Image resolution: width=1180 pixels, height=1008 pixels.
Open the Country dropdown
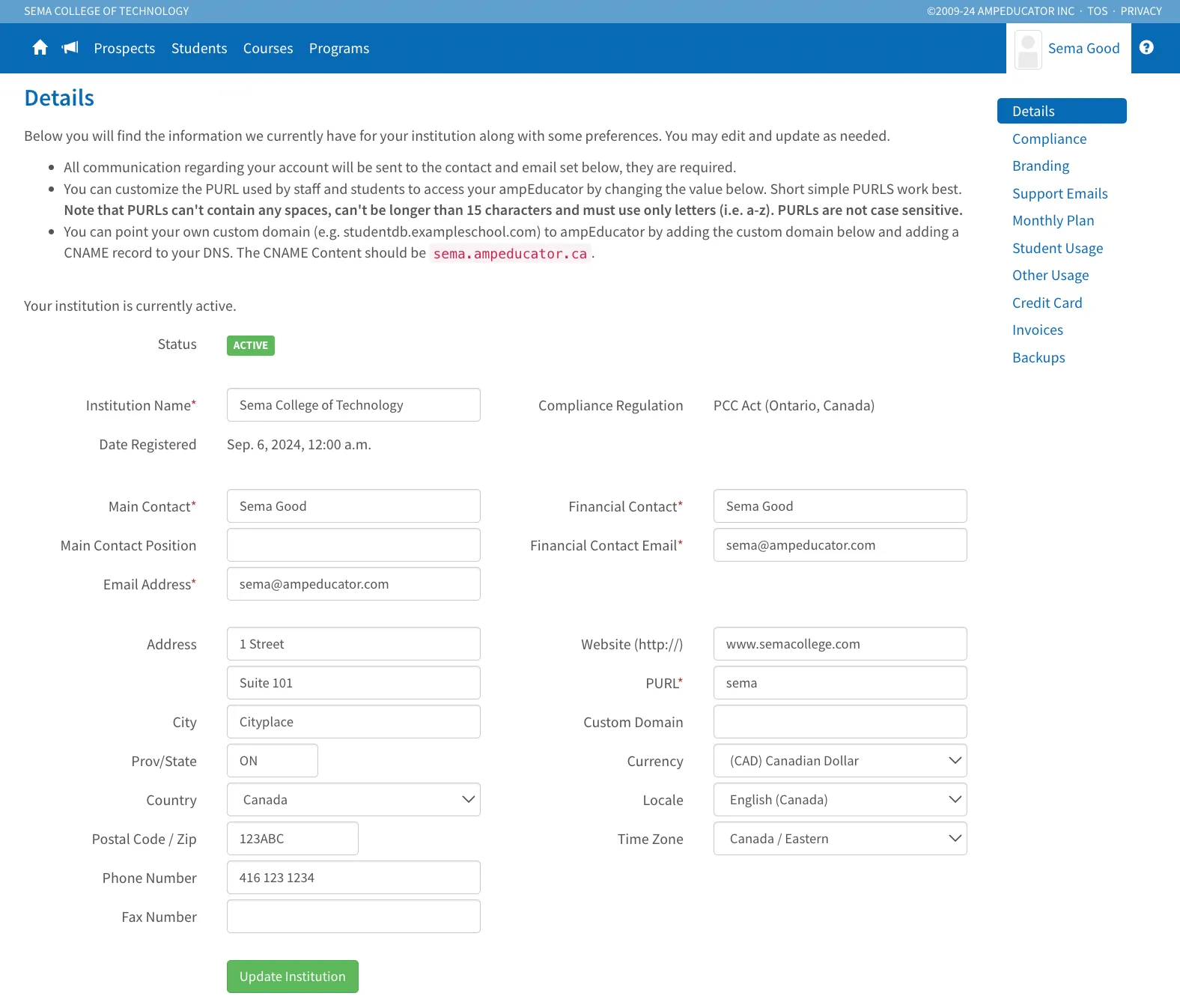click(353, 800)
